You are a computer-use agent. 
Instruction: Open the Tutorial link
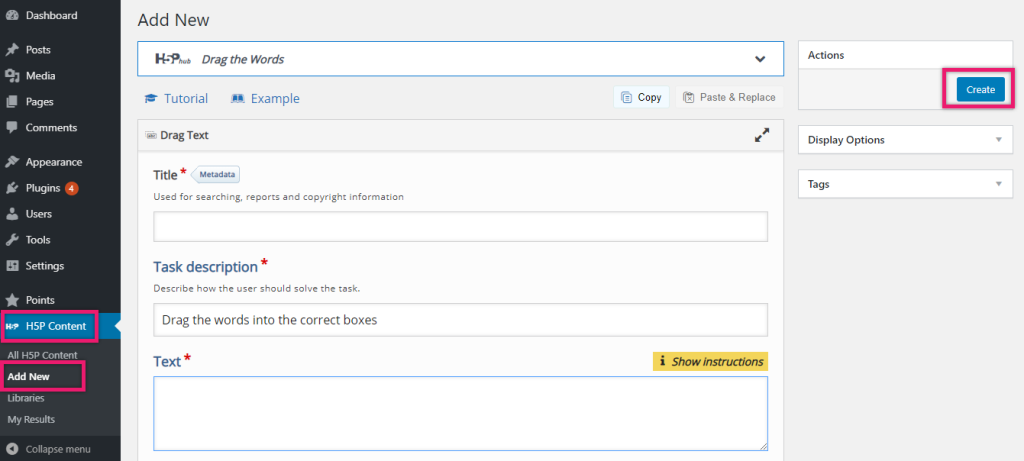[x=176, y=98]
